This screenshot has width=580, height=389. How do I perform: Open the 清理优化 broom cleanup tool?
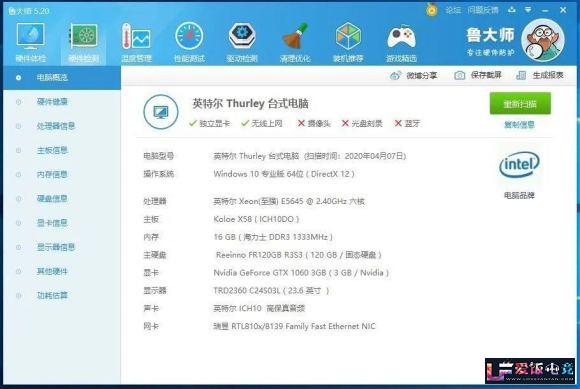click(x=295, y=36)
